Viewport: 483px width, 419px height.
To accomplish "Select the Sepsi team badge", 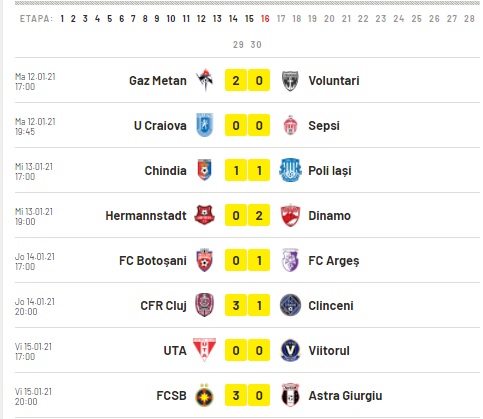I will click(x=290, y=125).
